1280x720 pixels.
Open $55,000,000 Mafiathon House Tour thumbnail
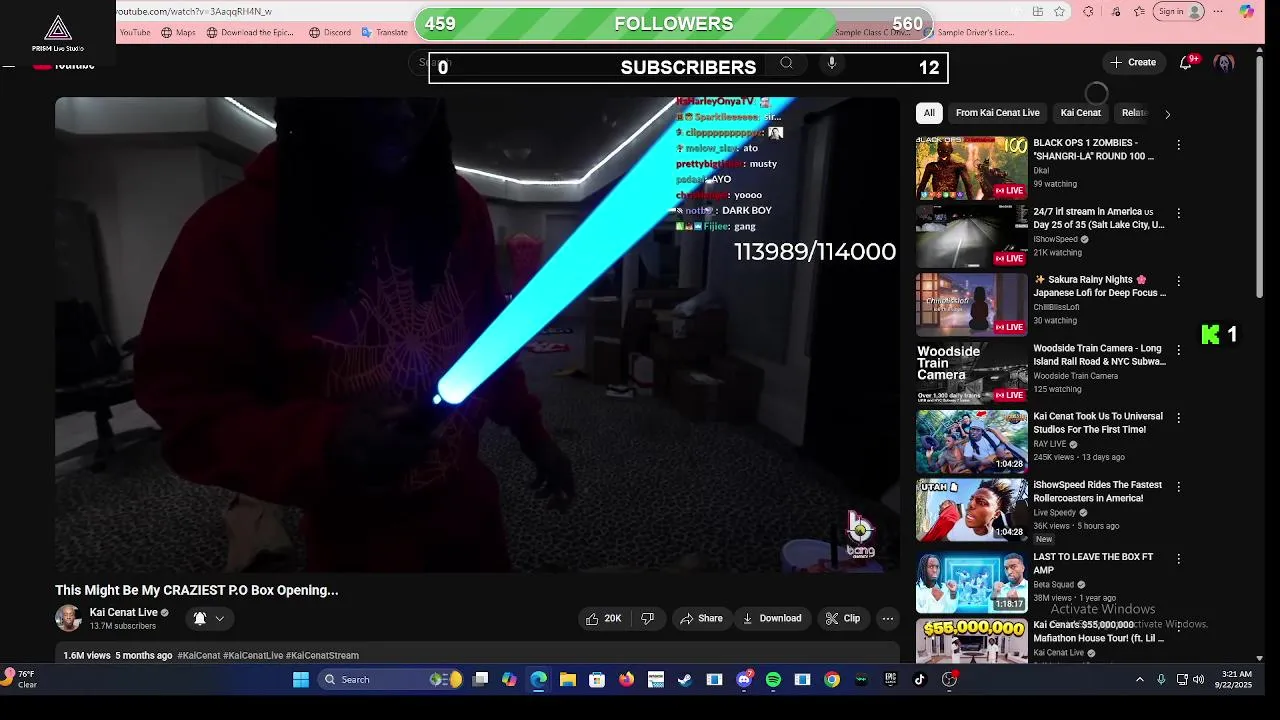coord(972,641)
